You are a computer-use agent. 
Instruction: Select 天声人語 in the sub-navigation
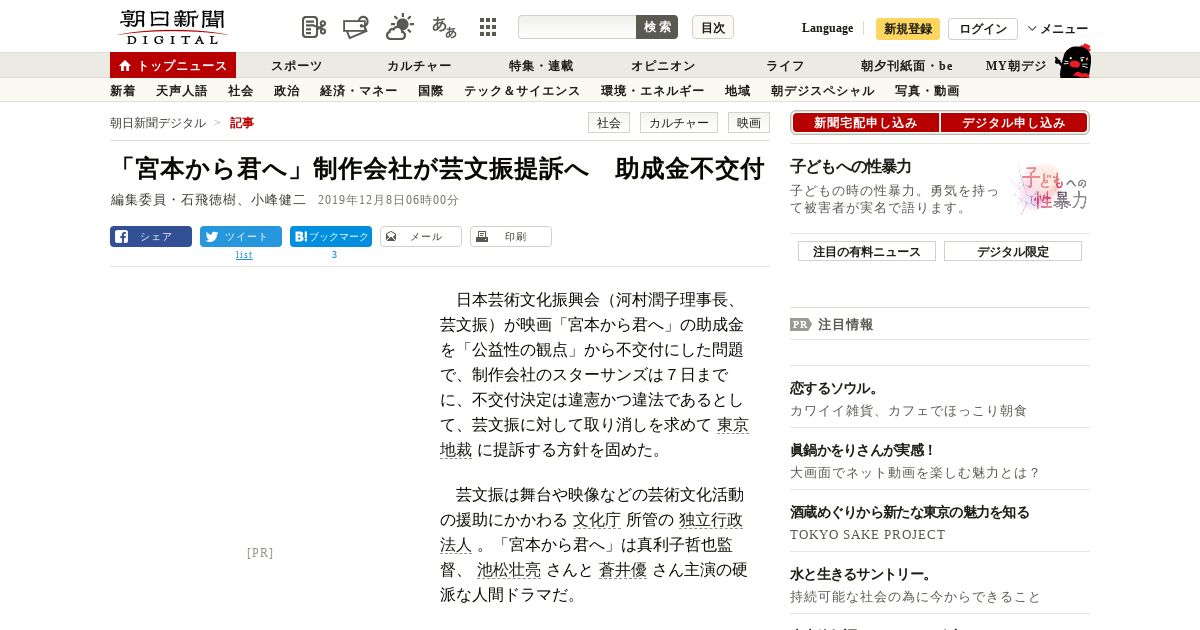tap(182, 91)
